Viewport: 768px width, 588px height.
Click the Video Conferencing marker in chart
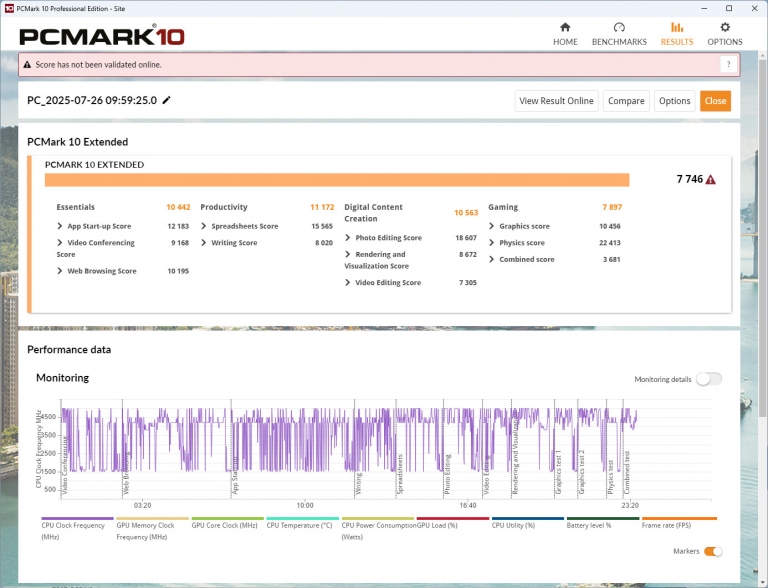pos(64,464)
